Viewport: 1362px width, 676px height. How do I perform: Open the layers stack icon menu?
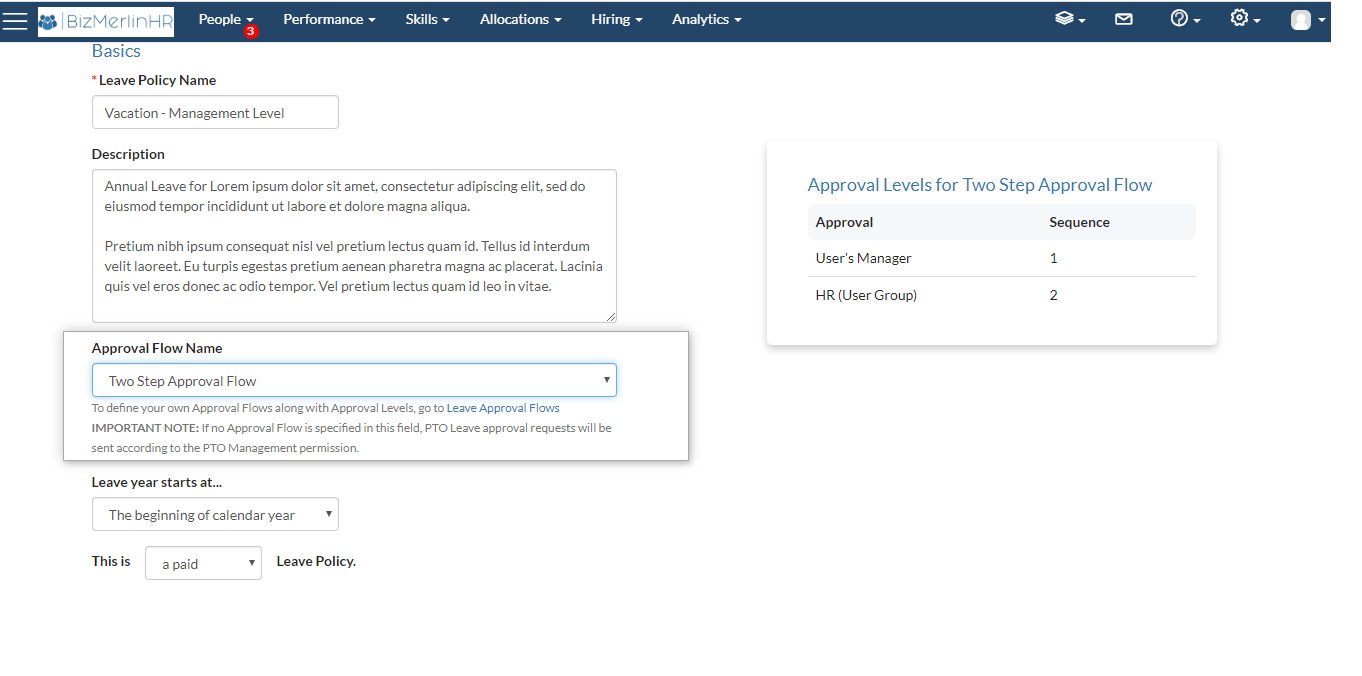[x=1070, y=19]
